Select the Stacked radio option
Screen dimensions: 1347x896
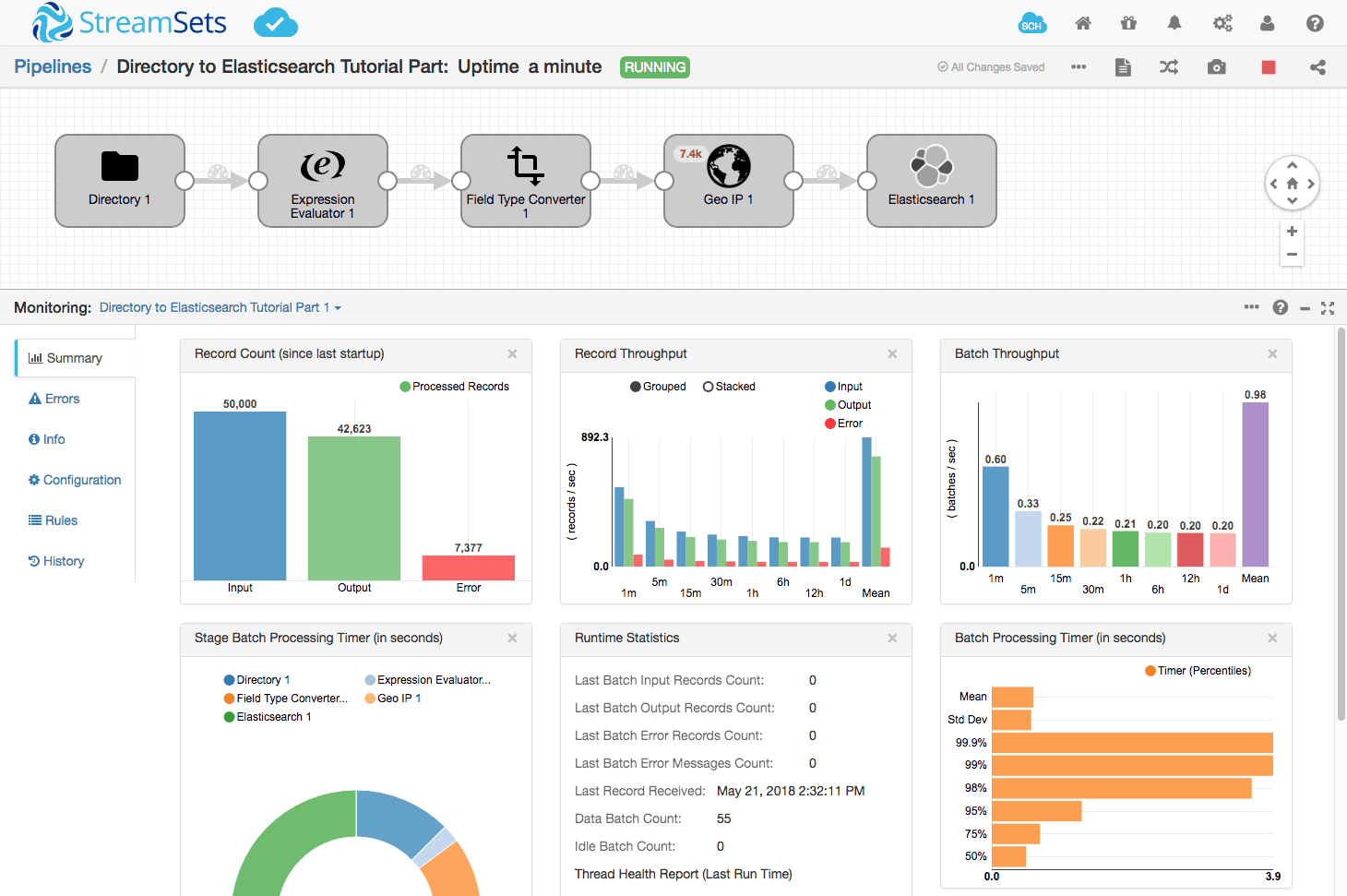709,387
